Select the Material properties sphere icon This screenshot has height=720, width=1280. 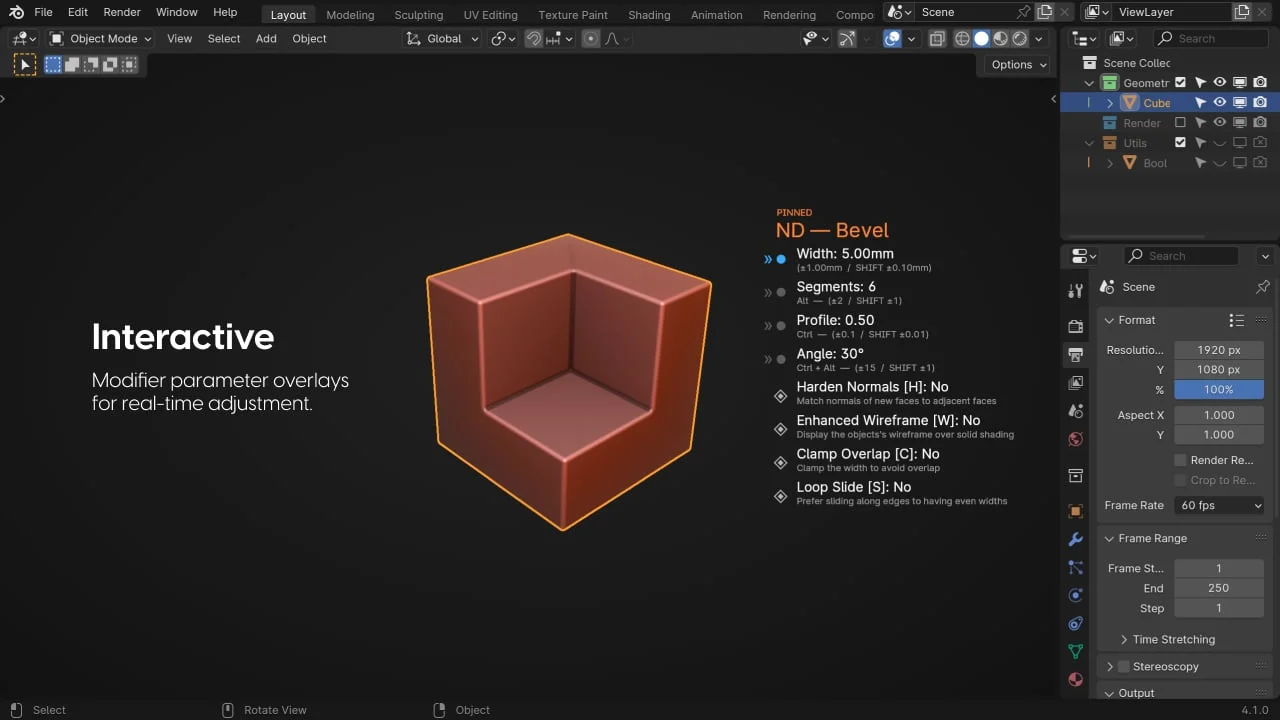1075,679
